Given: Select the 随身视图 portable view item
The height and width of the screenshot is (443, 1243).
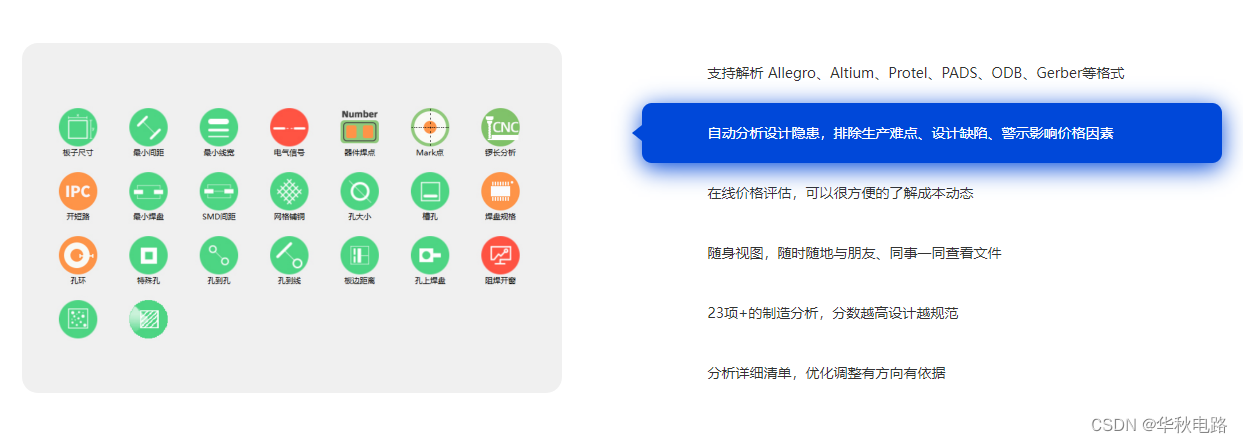Looking at the screenshot, I should (854, 253).
